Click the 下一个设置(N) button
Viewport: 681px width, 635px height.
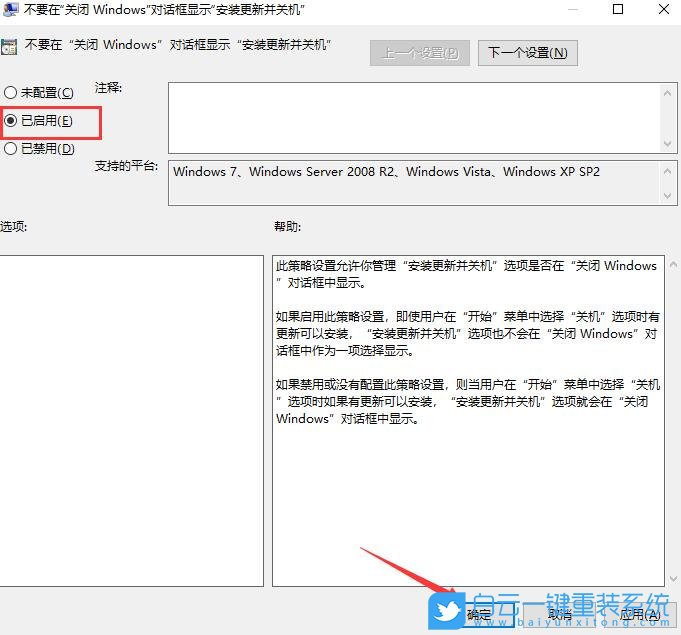click(x=528, y=53)
